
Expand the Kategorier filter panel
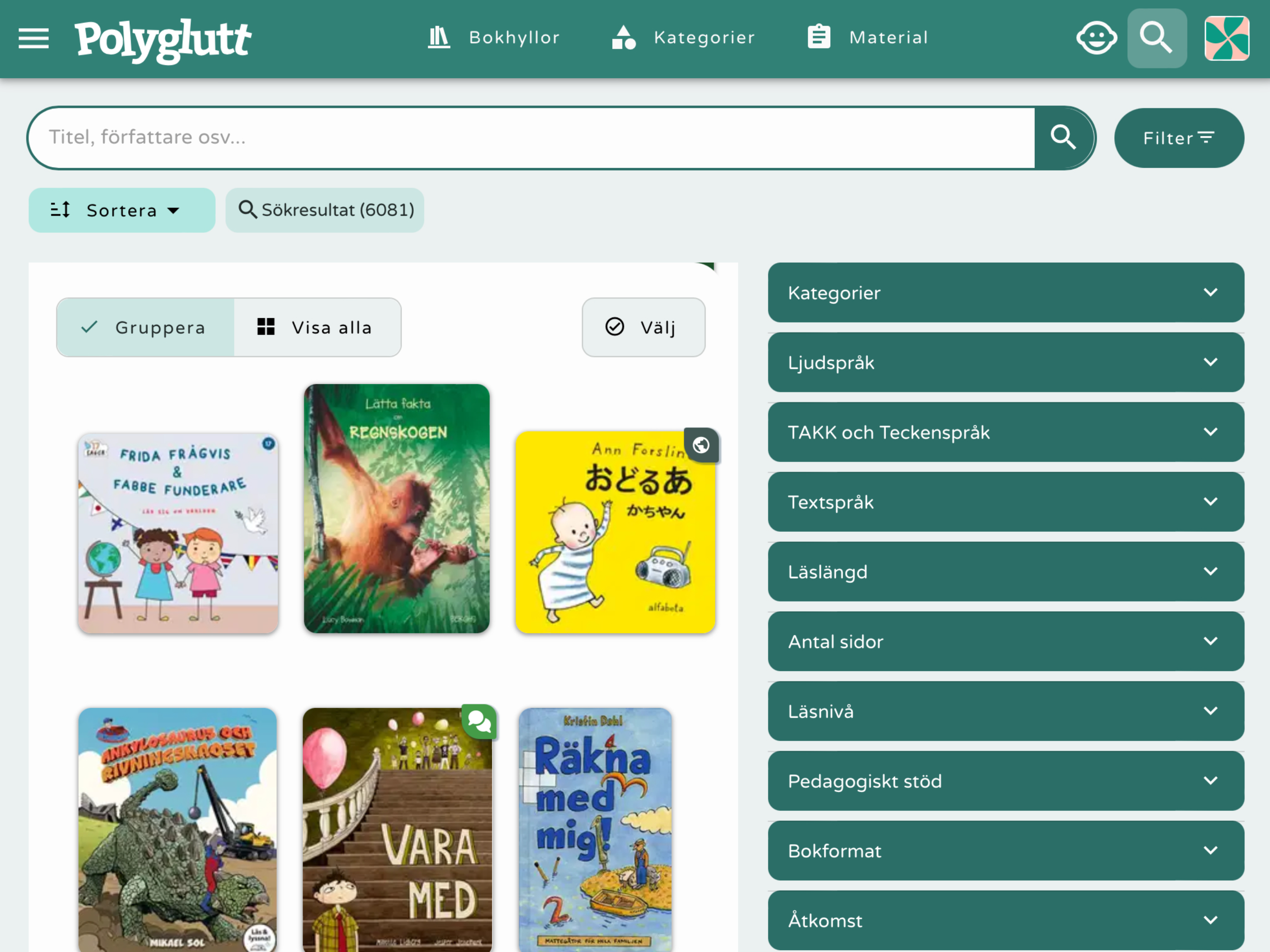click(x=1006, y=293)
